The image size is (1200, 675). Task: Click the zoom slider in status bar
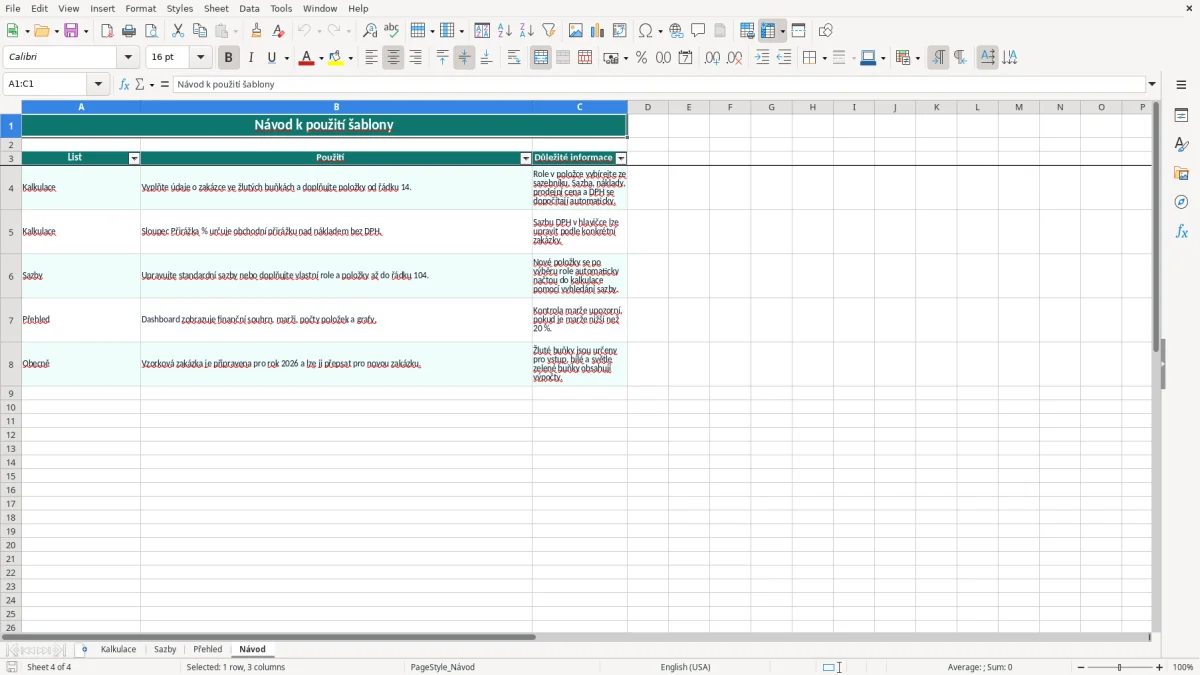click(x=1120, y=667)
